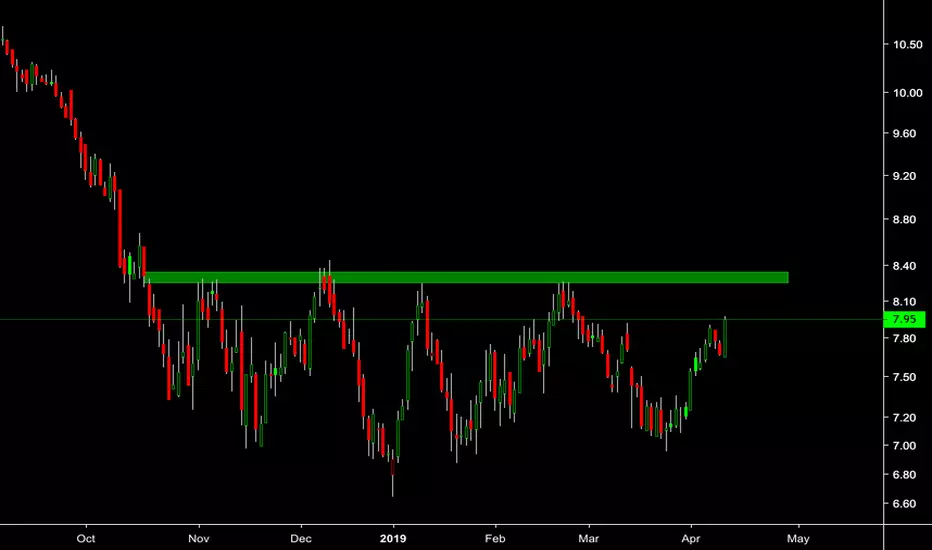This screenshot has width=932, height=550.
Task: Click the Oct label on time axis
Action: tap(86, 539)
